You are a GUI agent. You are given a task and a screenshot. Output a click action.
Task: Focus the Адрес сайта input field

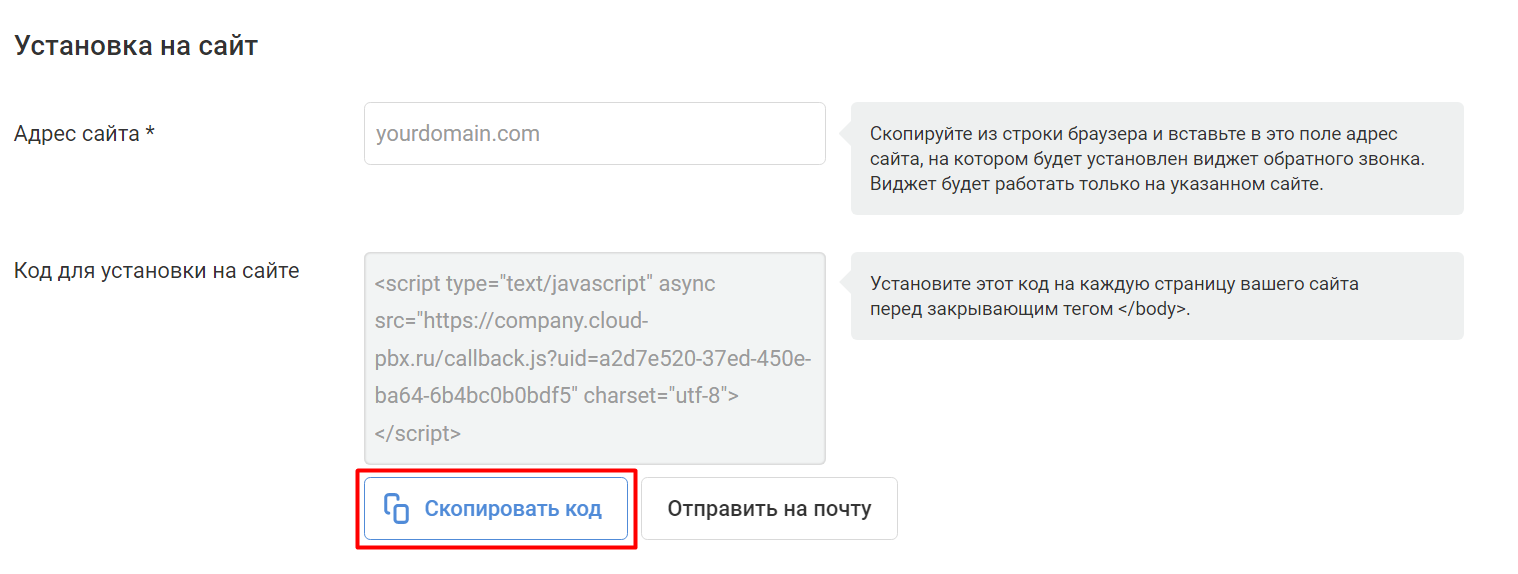[595, 133]
